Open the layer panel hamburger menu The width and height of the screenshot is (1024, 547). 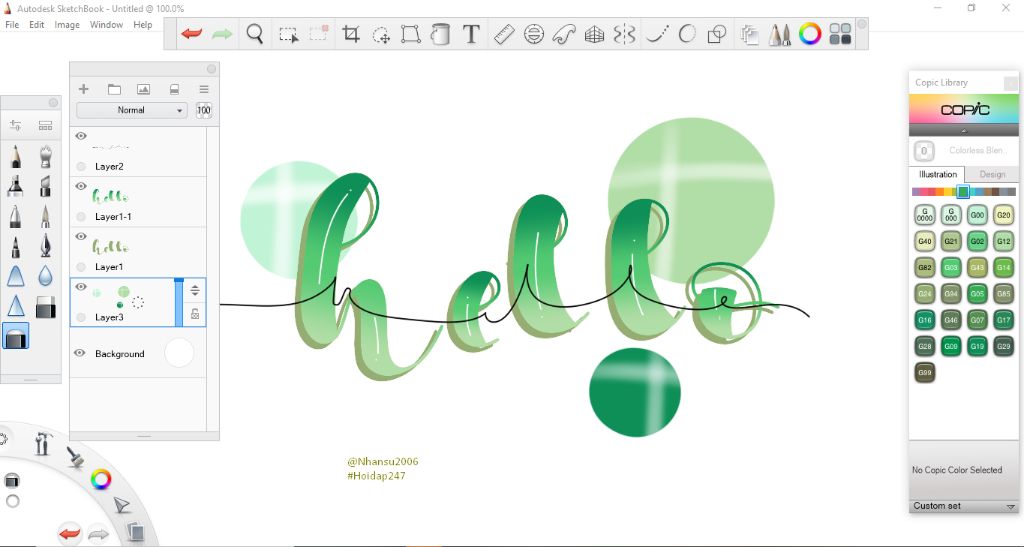[x=204, y=89]
